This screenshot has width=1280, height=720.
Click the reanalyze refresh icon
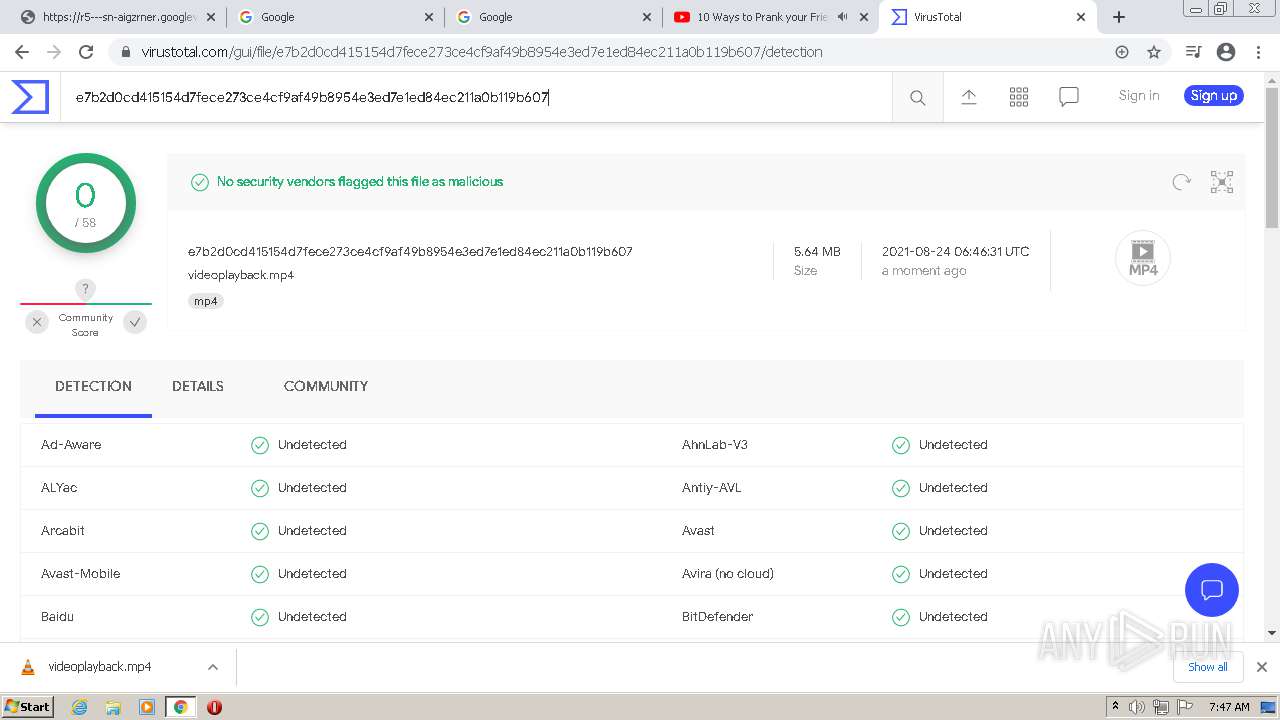pos(1181,182)
